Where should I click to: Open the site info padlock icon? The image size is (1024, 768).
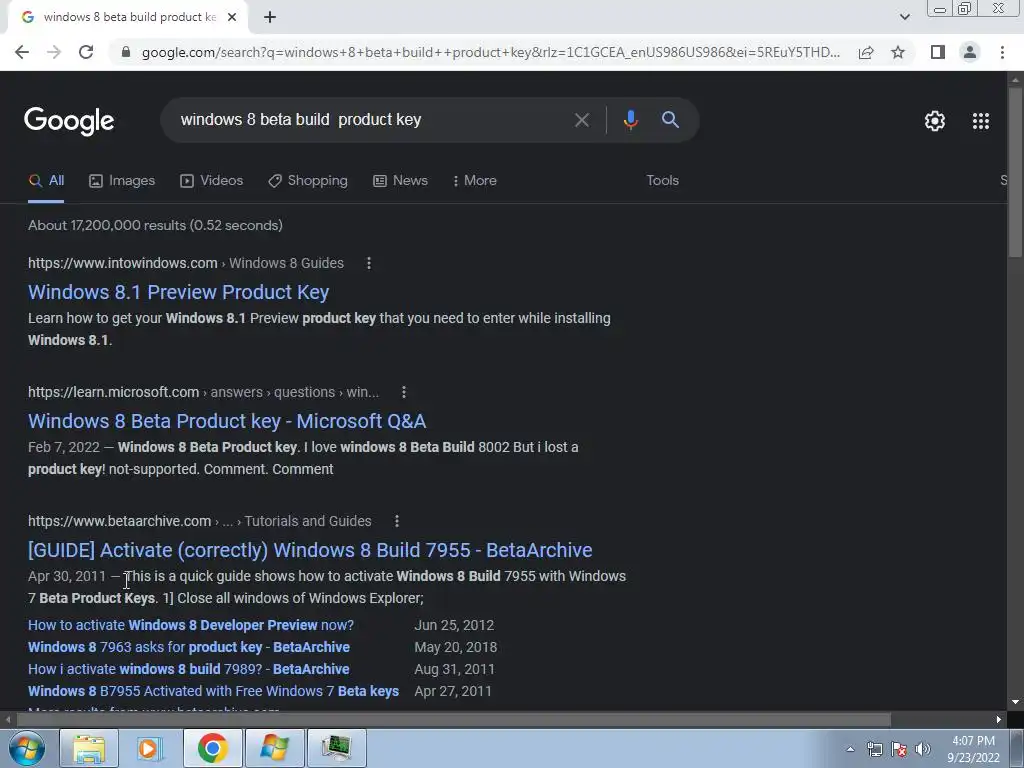126,52
